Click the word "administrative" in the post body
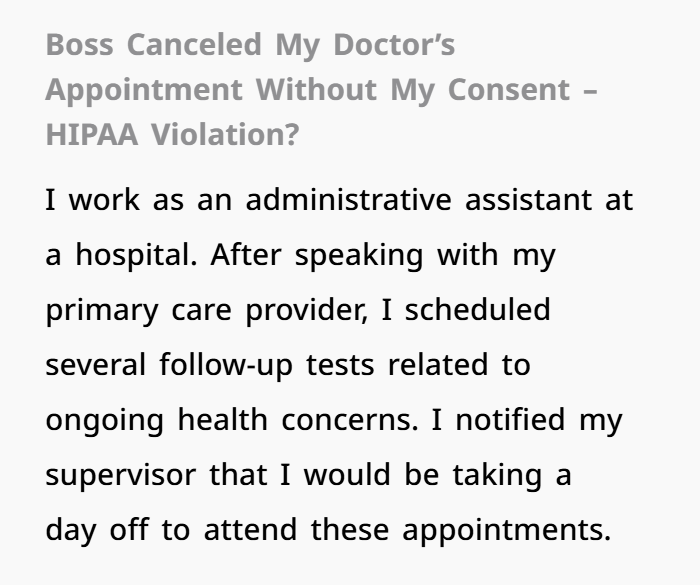 pos(349,200)
